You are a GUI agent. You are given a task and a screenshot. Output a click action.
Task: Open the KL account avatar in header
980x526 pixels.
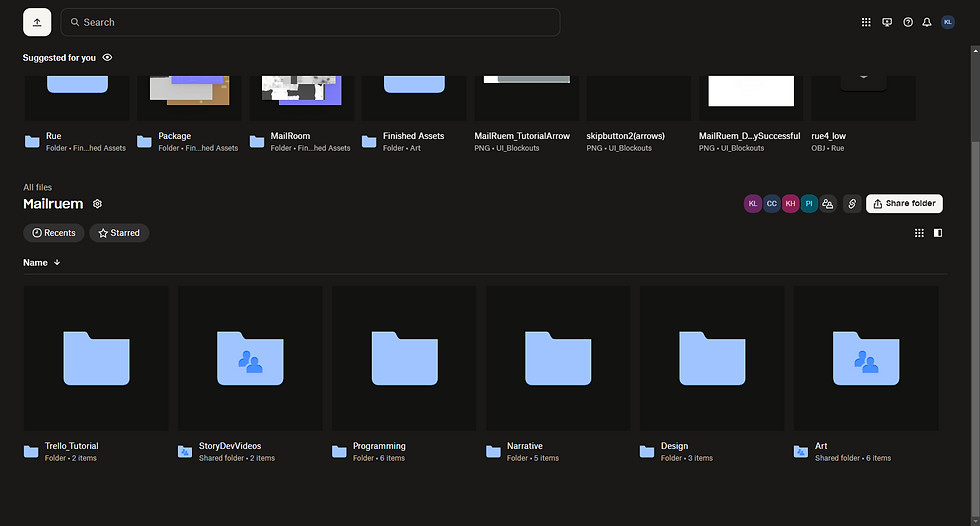point(948,22)
